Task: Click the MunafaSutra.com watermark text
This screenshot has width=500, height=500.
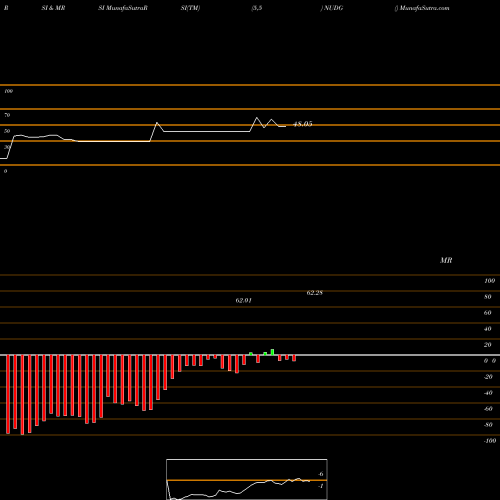Action: 424,8
